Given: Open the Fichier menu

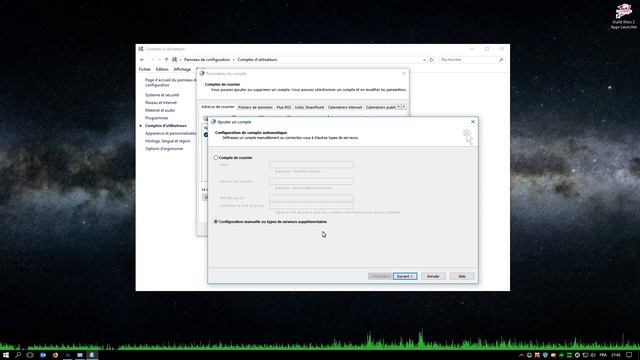Looking at the screenshot, I should pyautogui.click(x=144, y=69).
